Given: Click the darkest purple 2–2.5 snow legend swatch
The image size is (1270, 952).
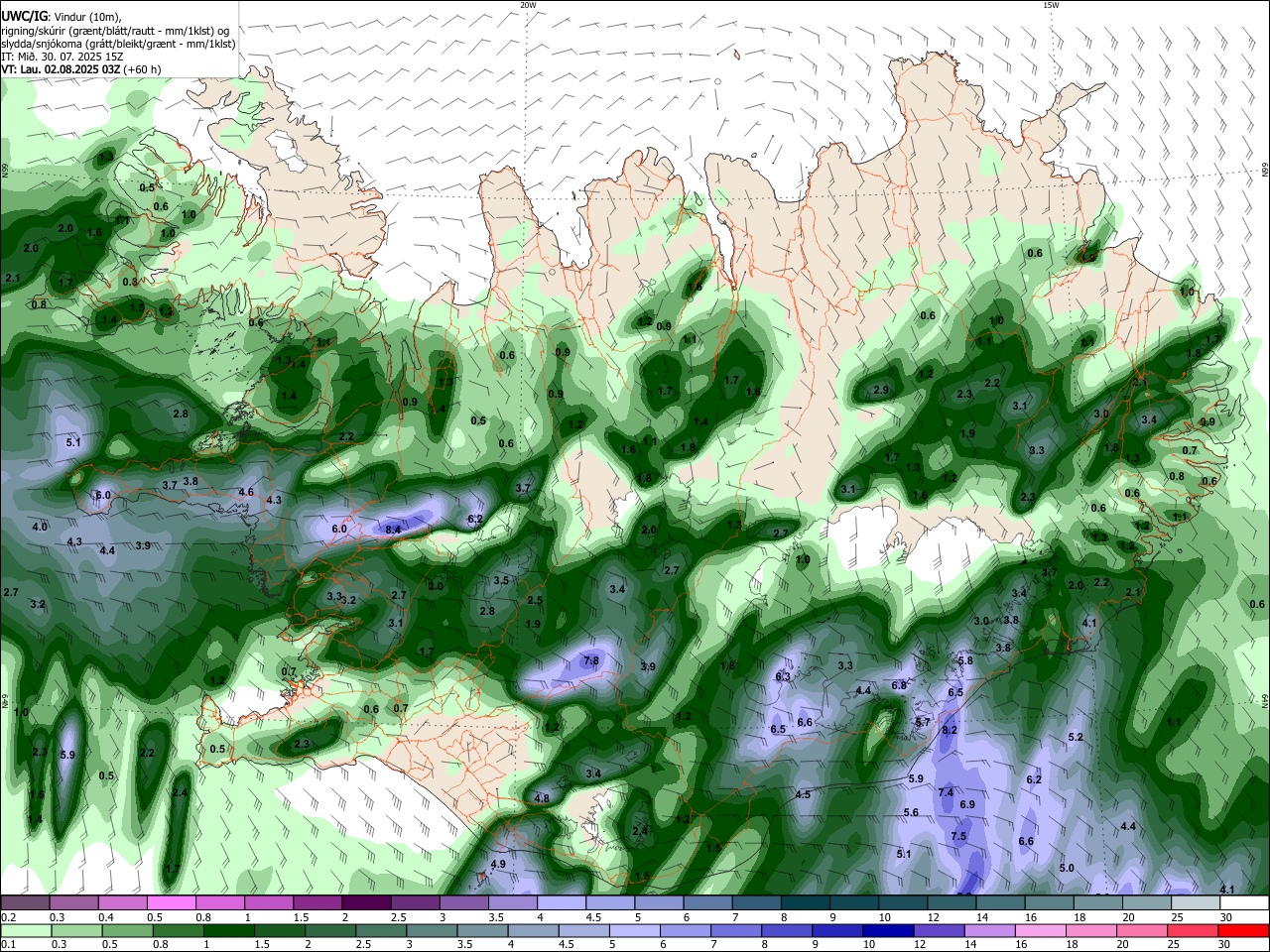Looking at the screenshot, I should tap(366, 903).
